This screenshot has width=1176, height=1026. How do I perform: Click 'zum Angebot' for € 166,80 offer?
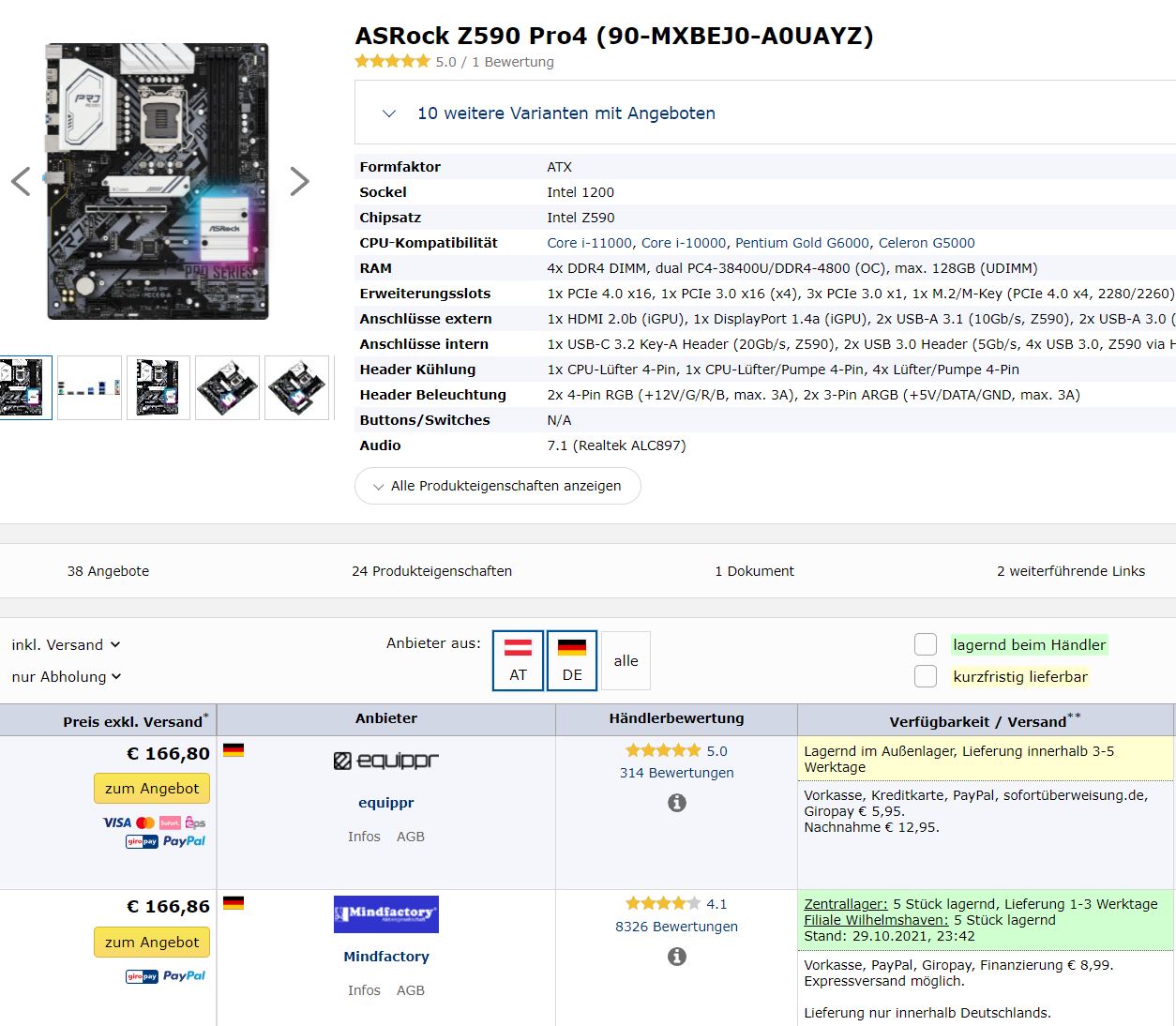pyautogui.click(x=152, y=789)
